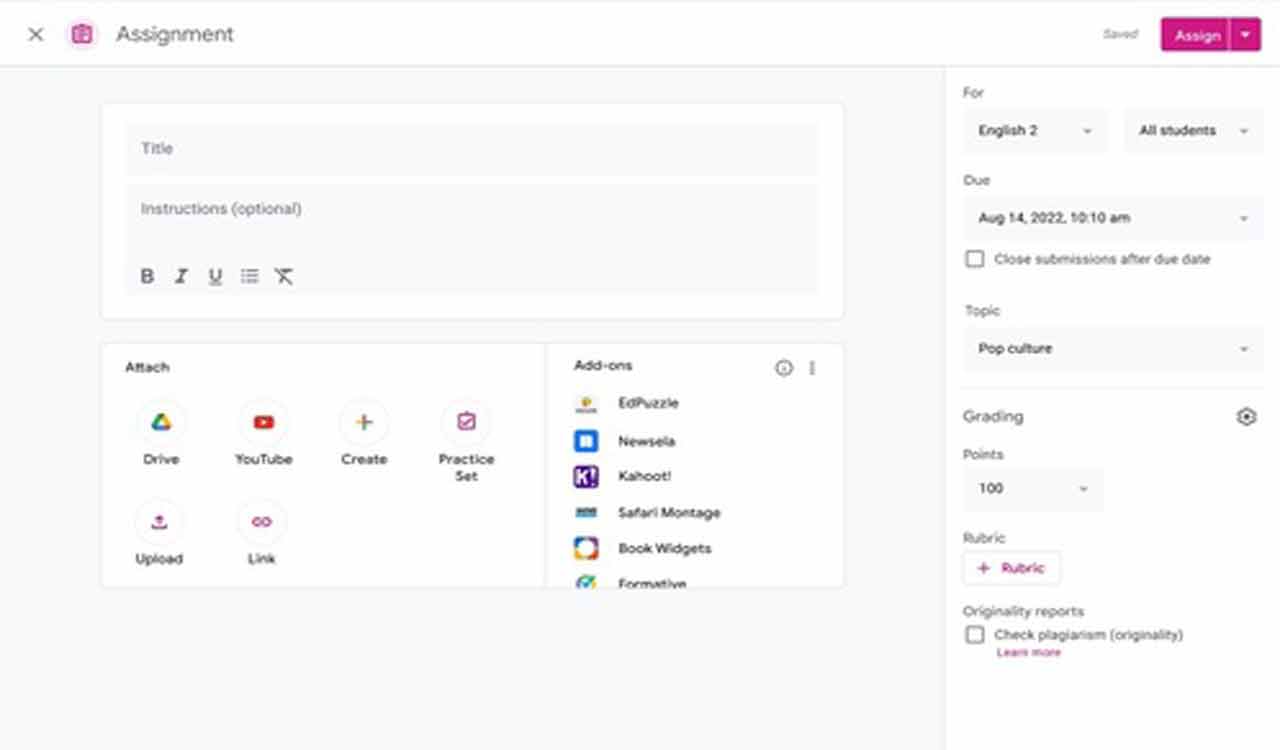Open the English 2 class dropdown
This screenshot has height=750, width=1280.
tap(1034, 130)
